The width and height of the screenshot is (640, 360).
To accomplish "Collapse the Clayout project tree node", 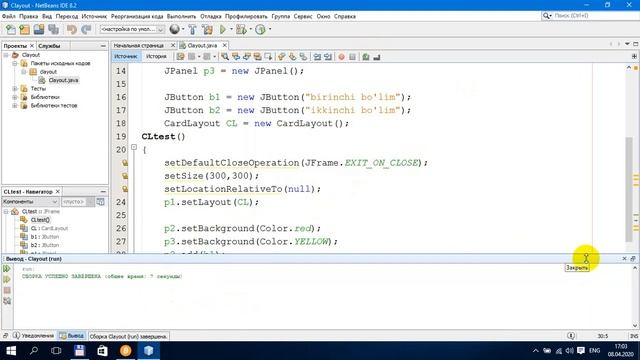I will [x=6, y=55].
